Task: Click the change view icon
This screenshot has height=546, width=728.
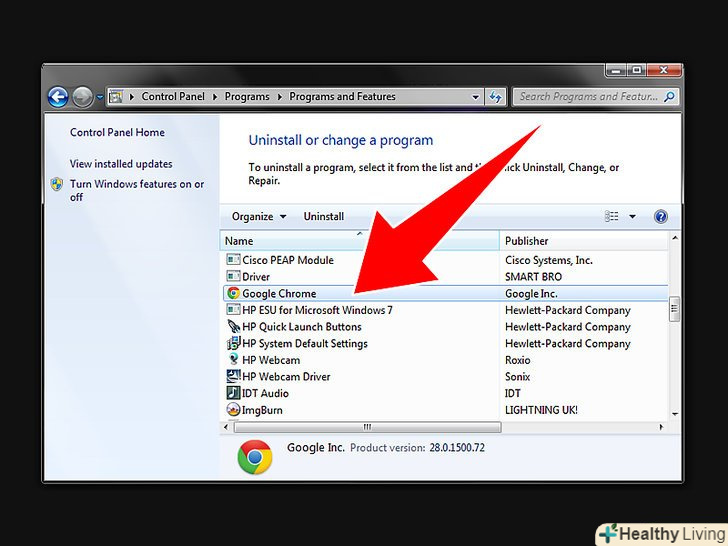Action: pyautogui.click(x=611, y=216)
